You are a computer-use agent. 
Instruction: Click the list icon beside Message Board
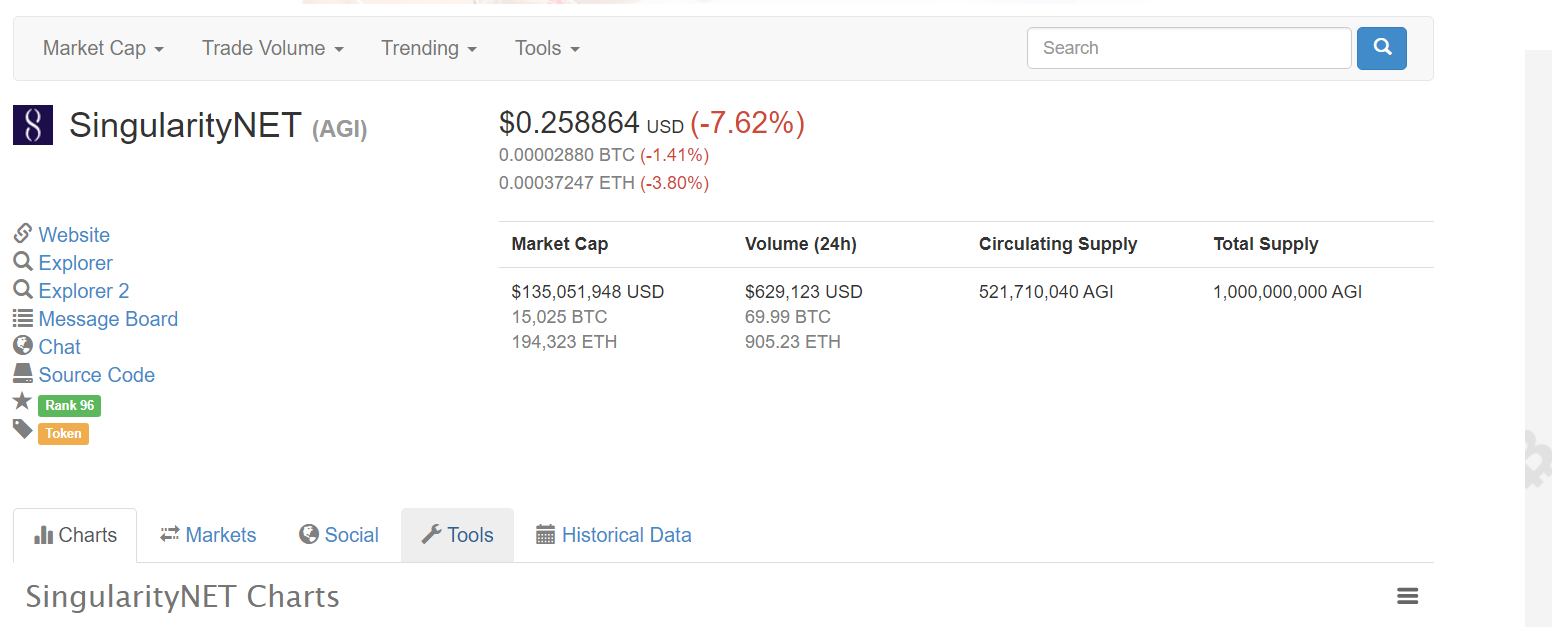tap(23, 319)
